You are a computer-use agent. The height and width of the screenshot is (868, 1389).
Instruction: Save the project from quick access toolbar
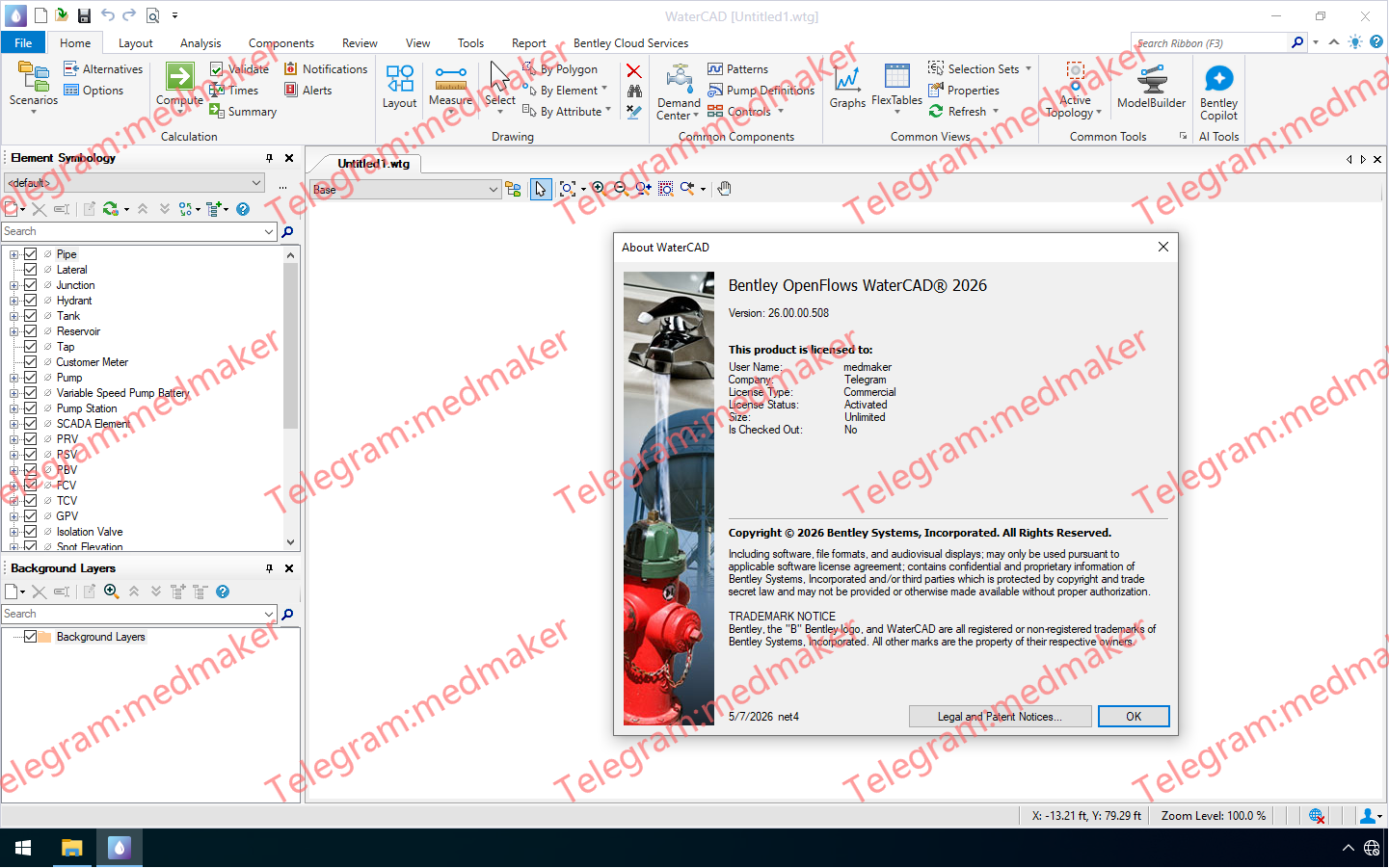click(x=84, y=15)
